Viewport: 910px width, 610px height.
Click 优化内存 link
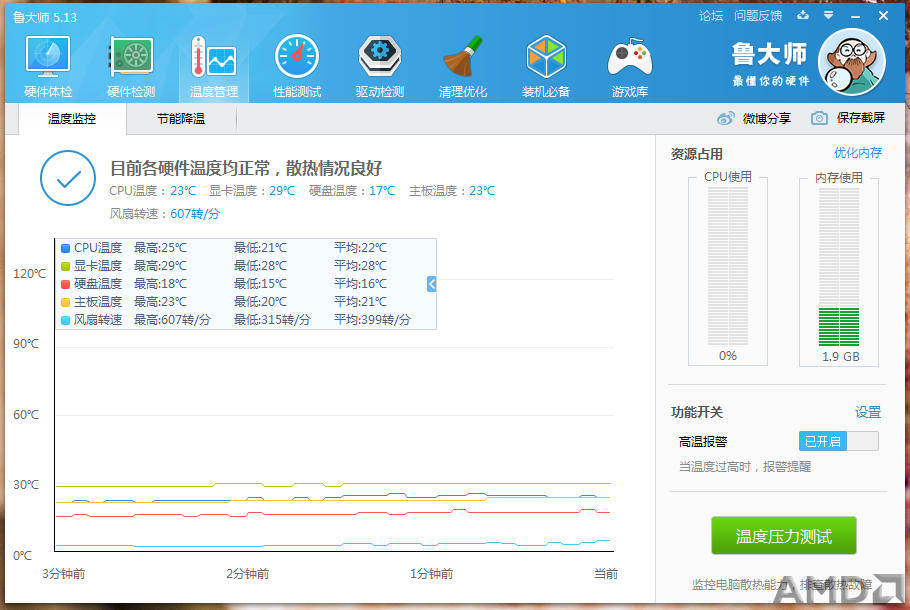(858, 153)
